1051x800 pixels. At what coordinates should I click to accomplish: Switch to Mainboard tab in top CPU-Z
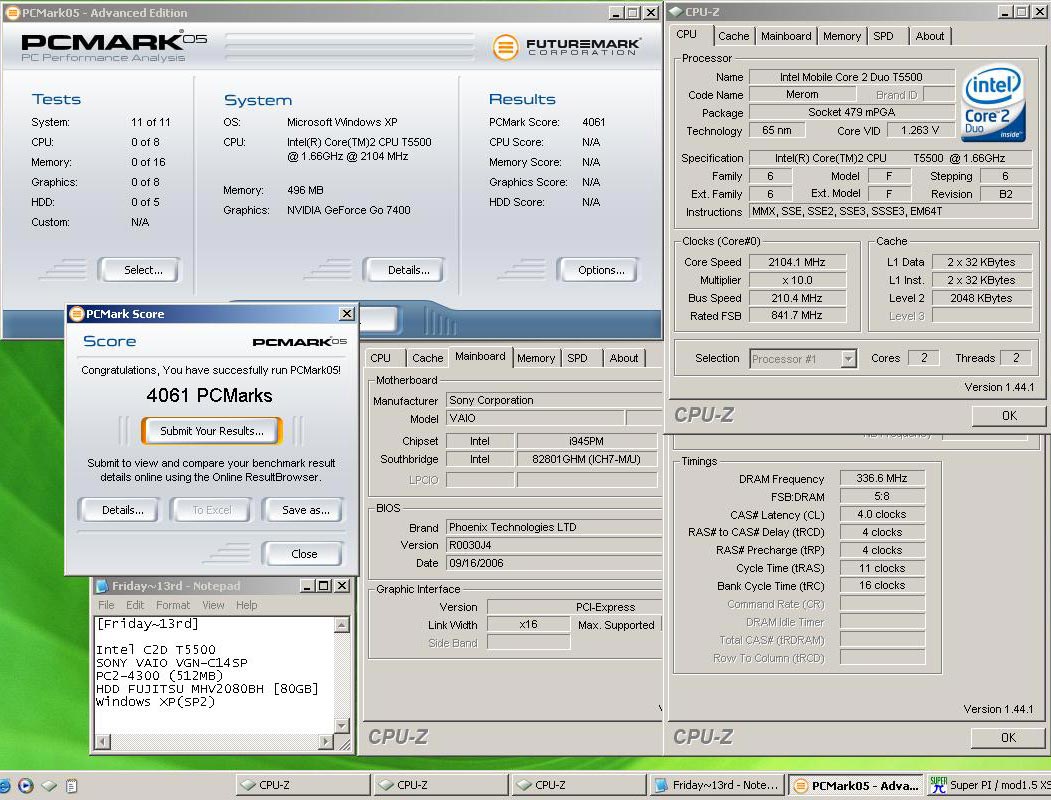coord(786,36)
